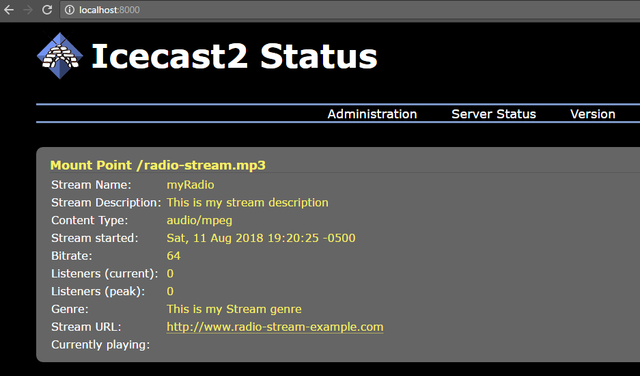Click the Mount Point /radio-stream.mp3 heading

(x=158, y=165)
